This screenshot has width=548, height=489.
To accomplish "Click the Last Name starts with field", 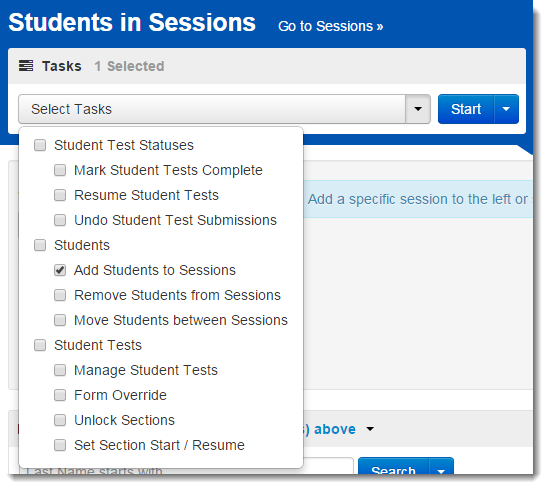I will coord(186,468).
